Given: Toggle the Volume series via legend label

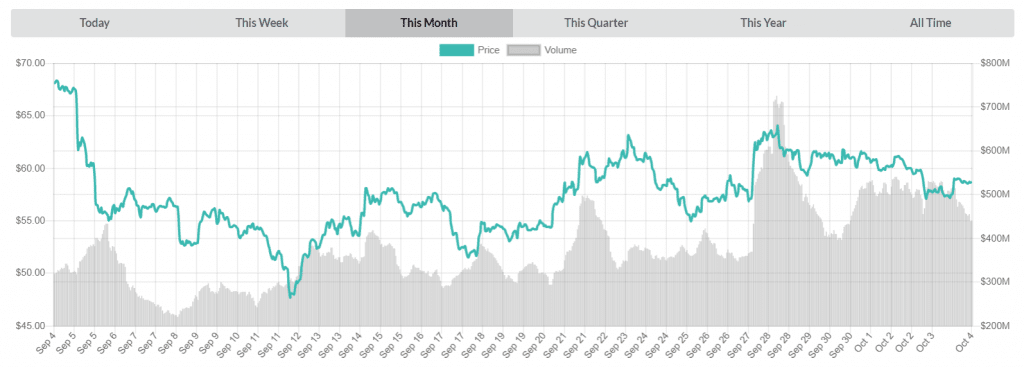Looking at the screenshot, I should click(560, 50).
